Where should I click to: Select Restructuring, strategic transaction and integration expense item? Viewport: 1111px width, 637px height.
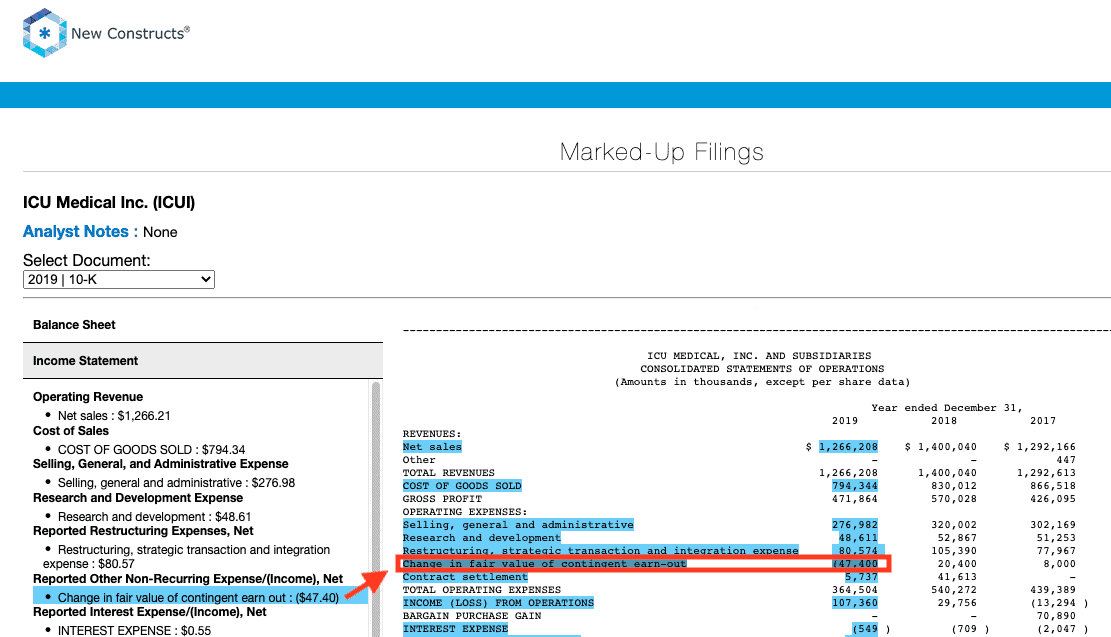(x=186, y=557)
